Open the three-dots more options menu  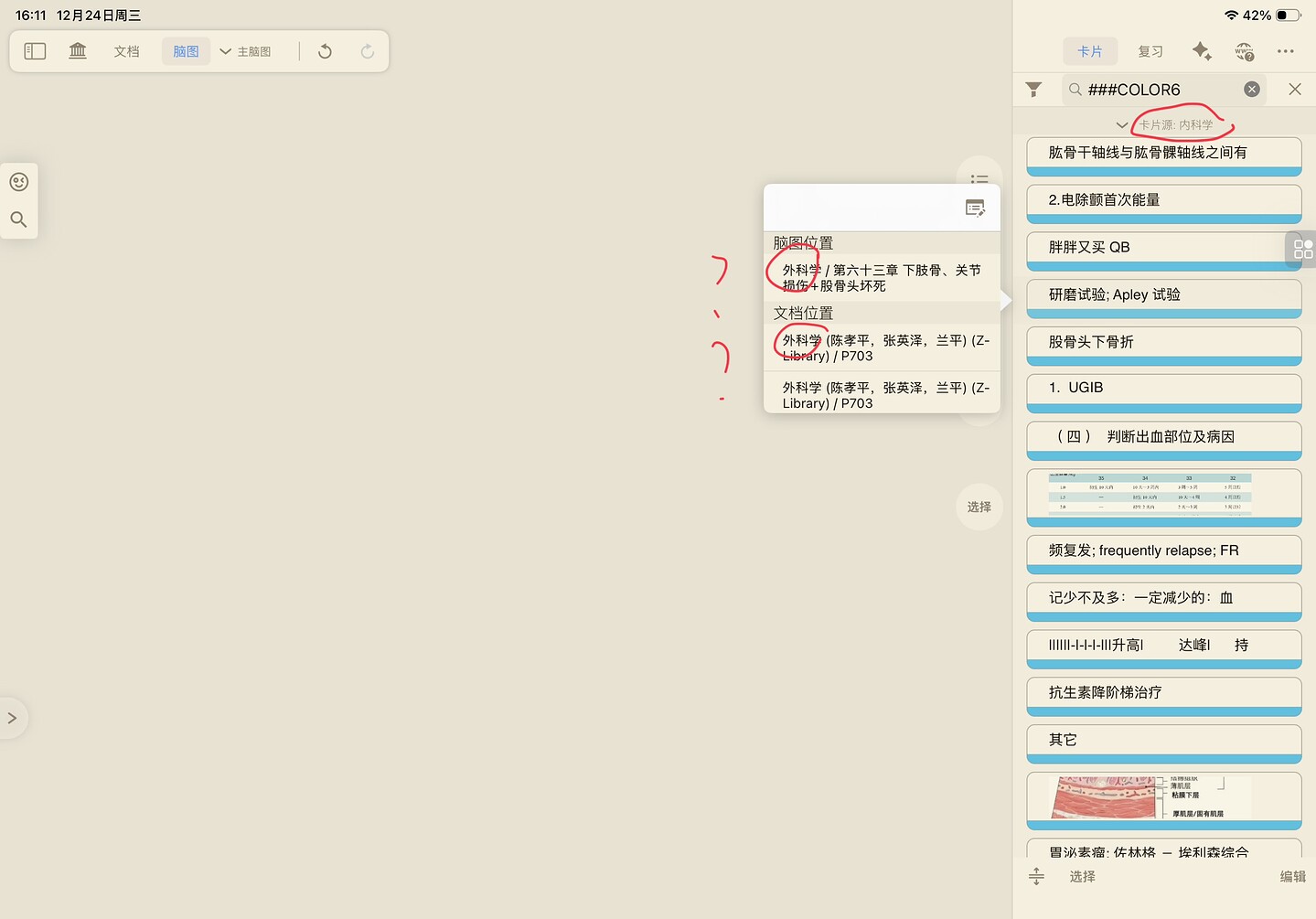click(x=1285, y=51)
